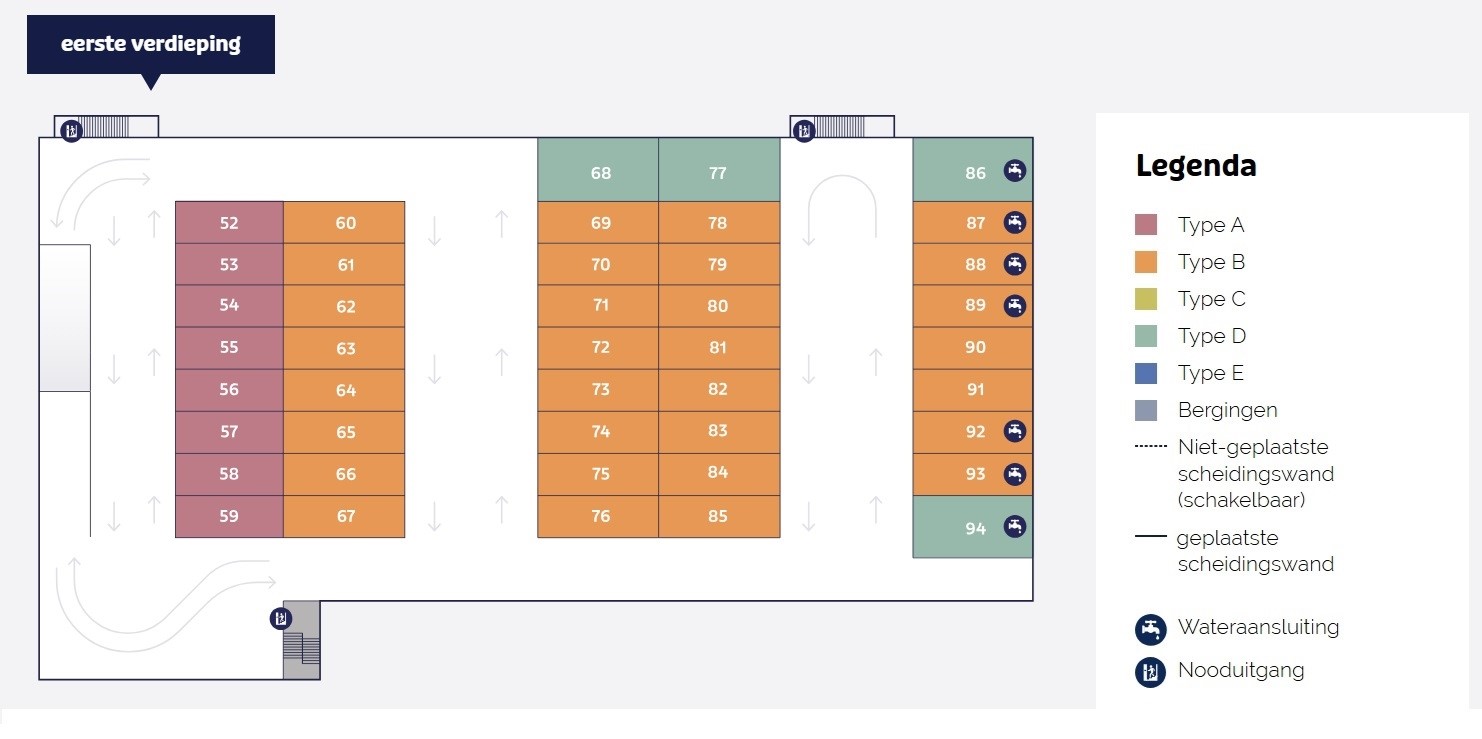Click emergency exit icon at top-left stairs
This screenshot has width=1482, height=739.
point(71,130)
